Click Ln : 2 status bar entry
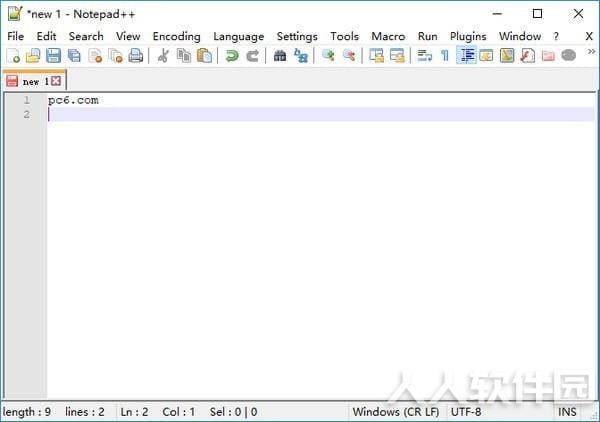Screen dimensions: 600x422 tap(134, 412)
